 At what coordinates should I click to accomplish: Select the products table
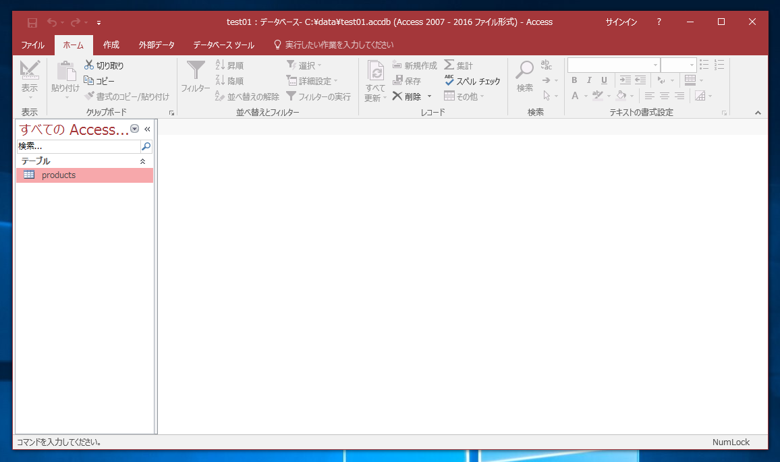[85, 175]
